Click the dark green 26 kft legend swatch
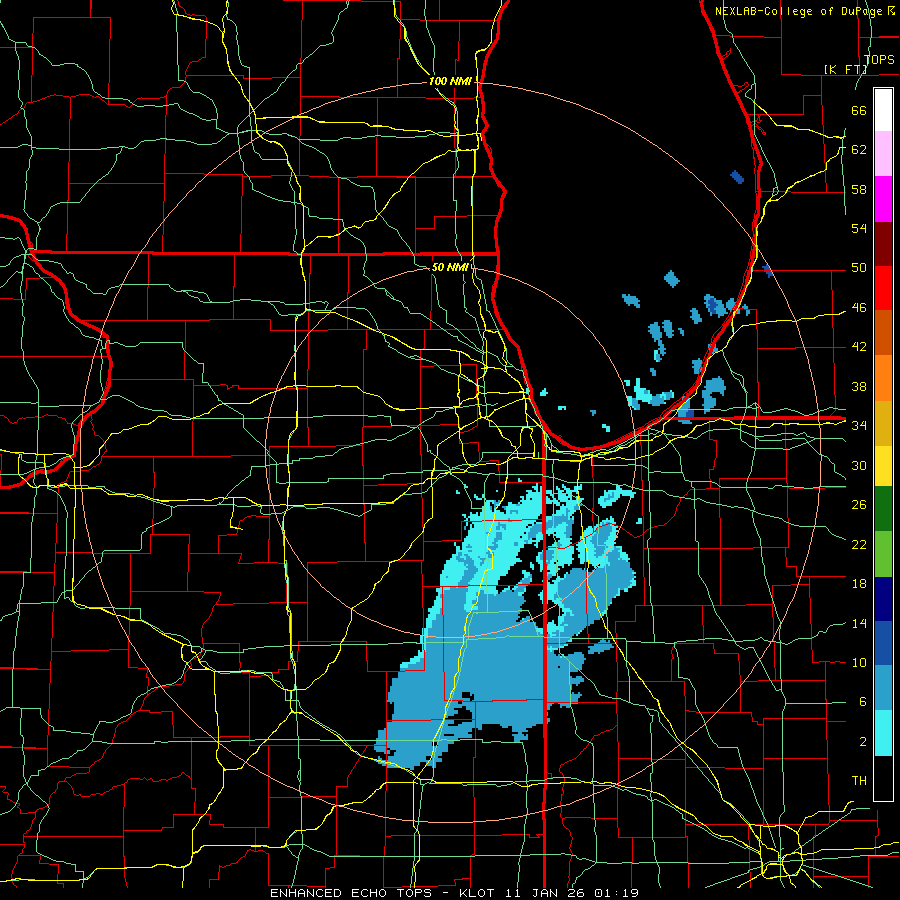This screenshot has width=900, height=900. pyautogui.click(x=883, y=509)
